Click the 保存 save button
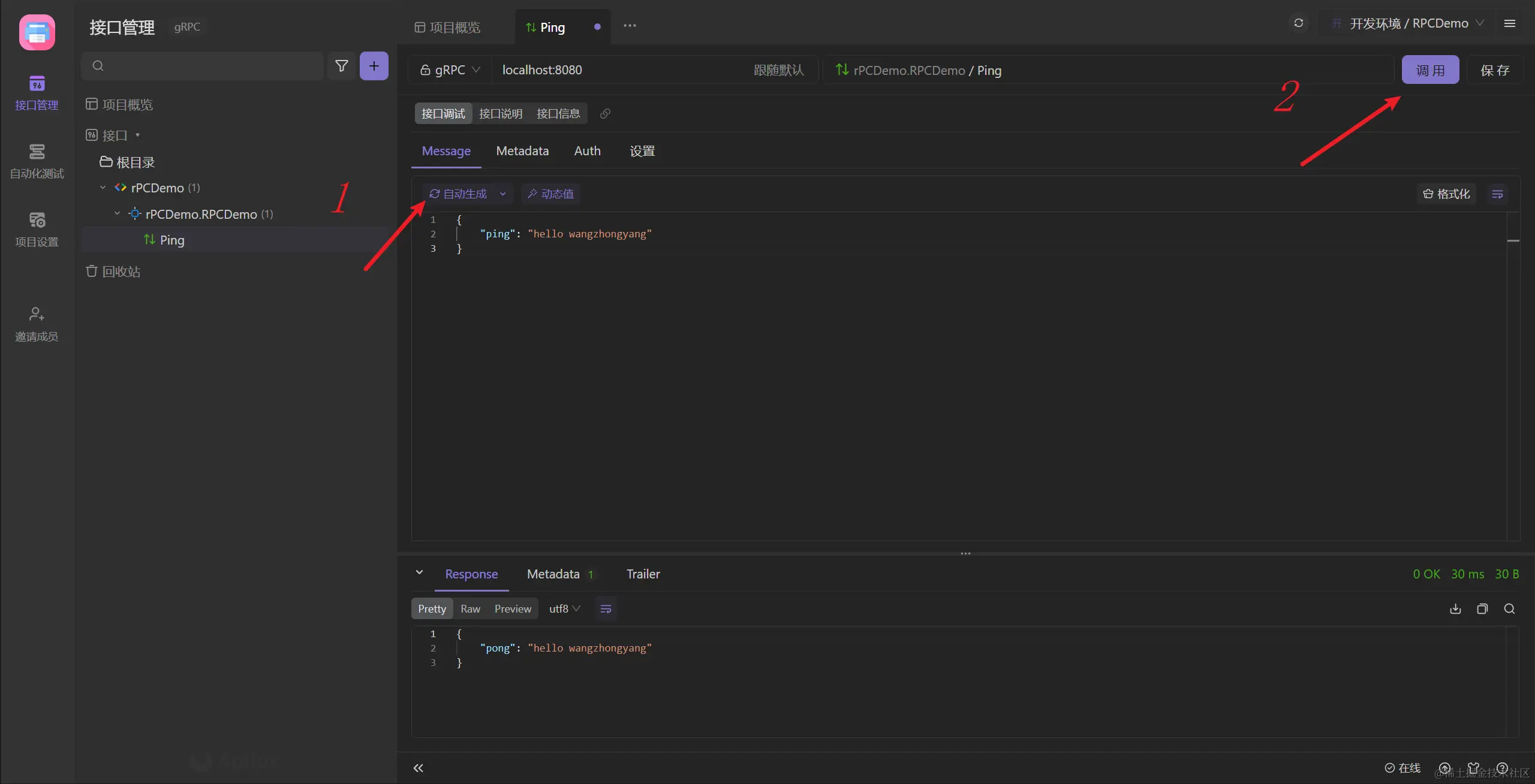This screenshot has height=784, width=1535. pos(1494,70)
